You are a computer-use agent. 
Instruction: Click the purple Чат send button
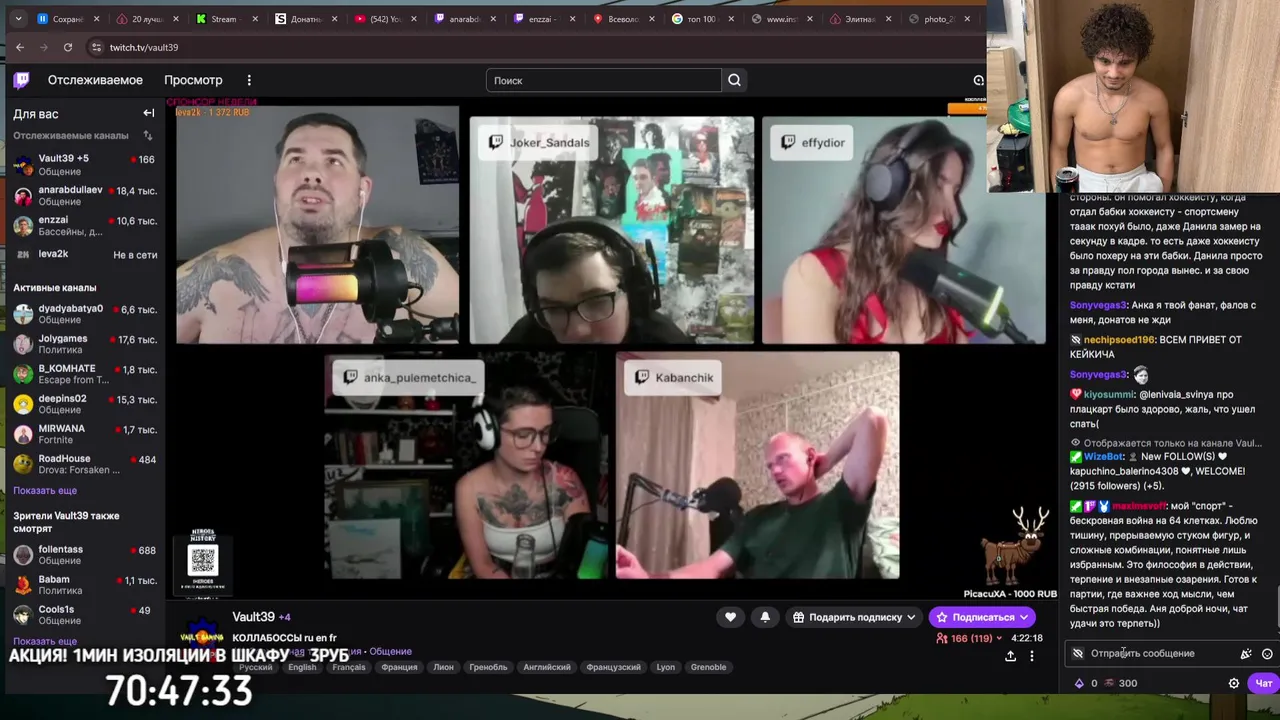pyautogui.click(x=1263, y=683)
